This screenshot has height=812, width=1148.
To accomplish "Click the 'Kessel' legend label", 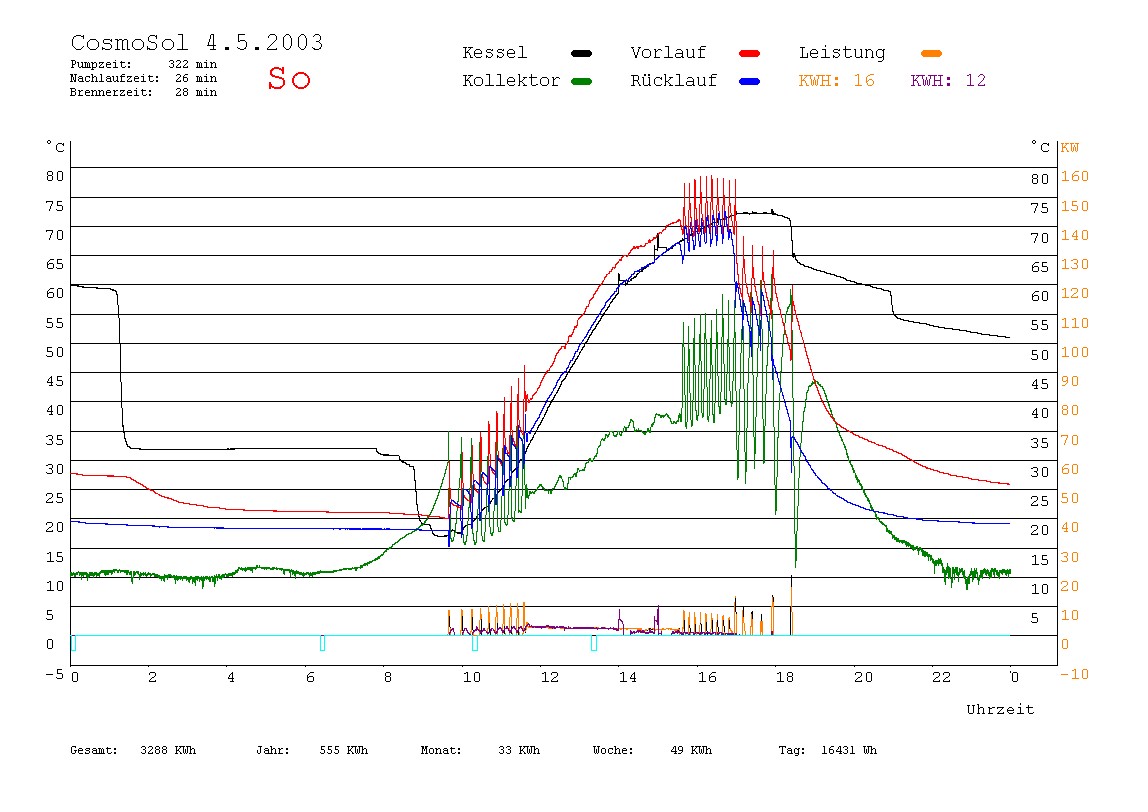I will [494, 53].
